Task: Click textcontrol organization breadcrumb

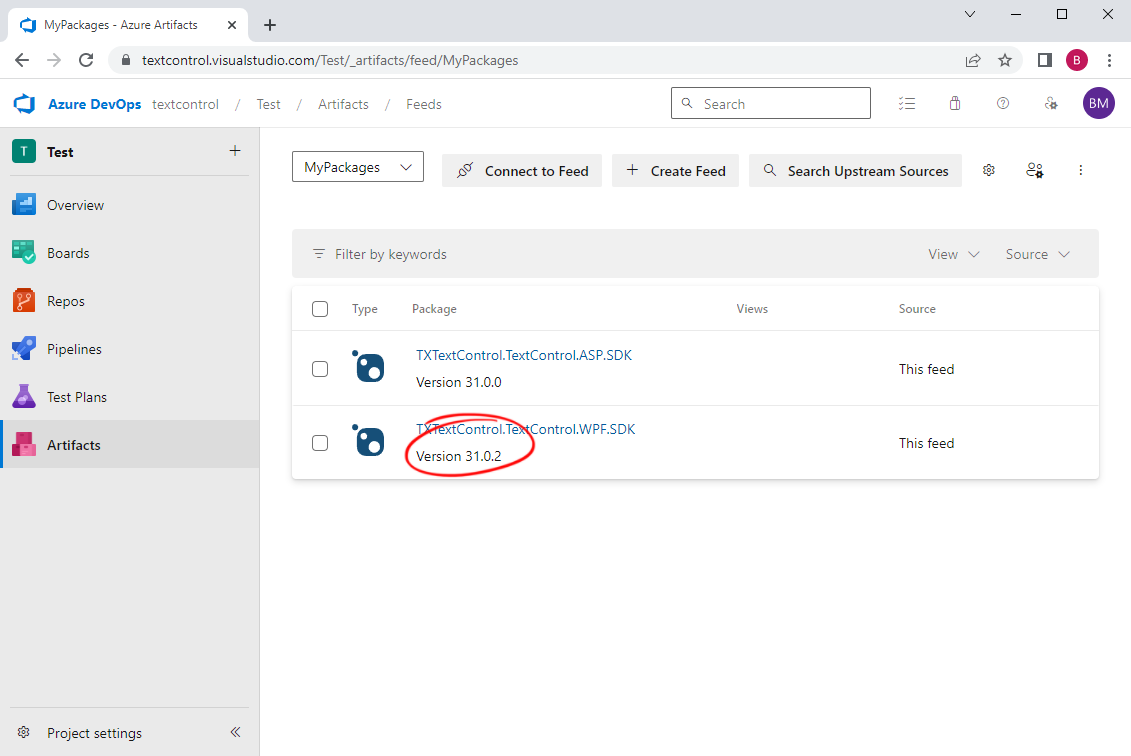Action: click(185, 104)
